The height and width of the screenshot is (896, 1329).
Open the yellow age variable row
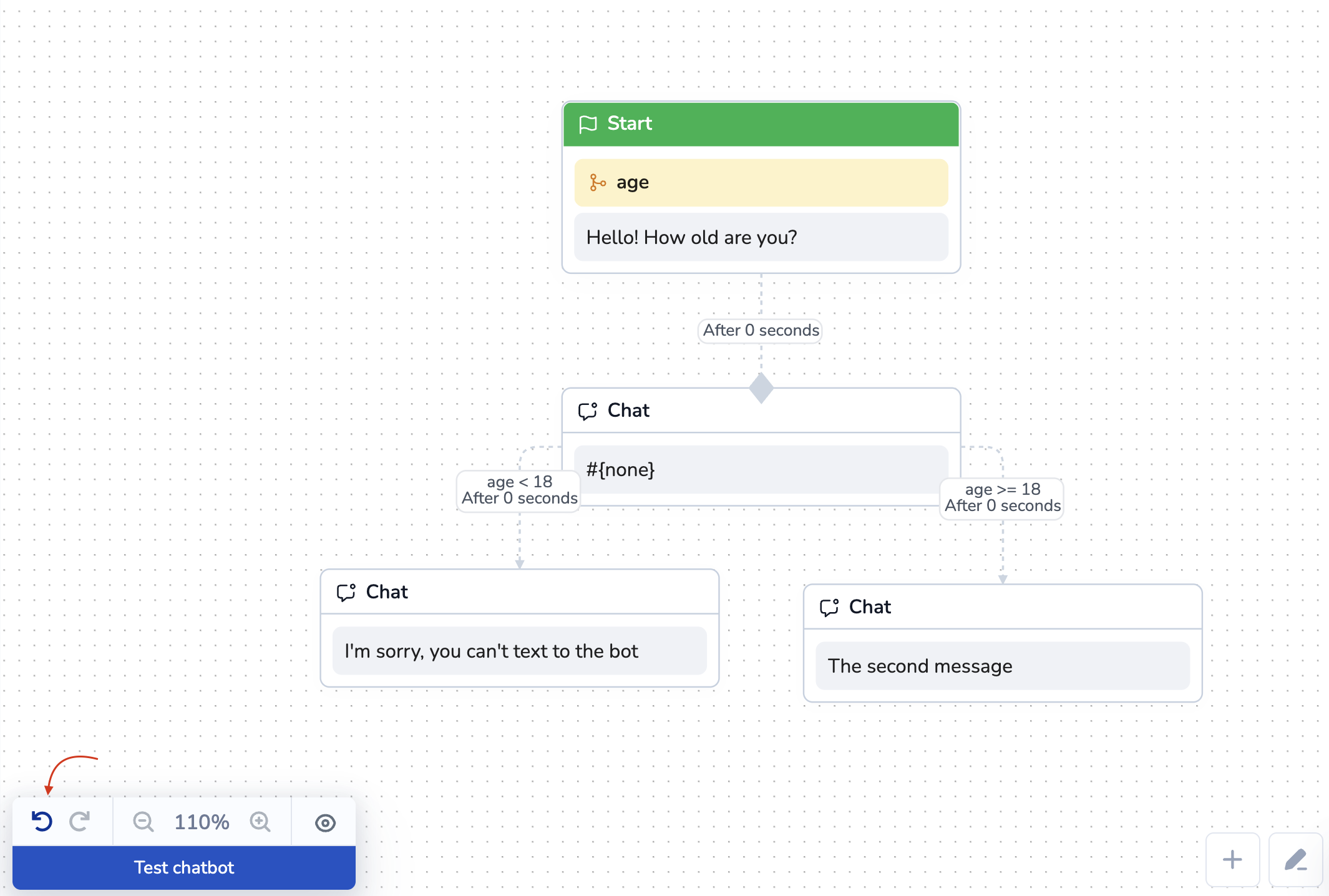(x=761, y=183)
